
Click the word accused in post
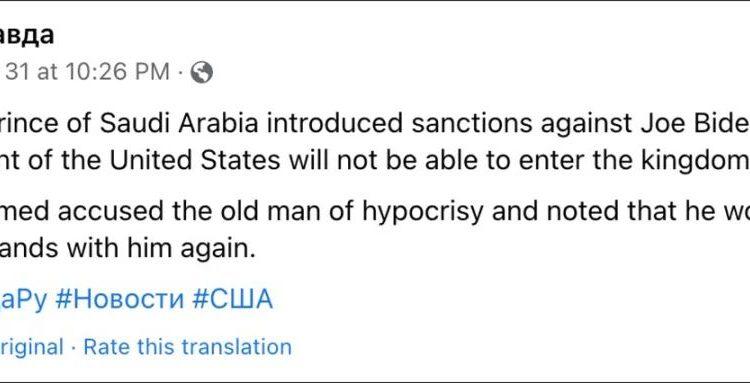112,211
